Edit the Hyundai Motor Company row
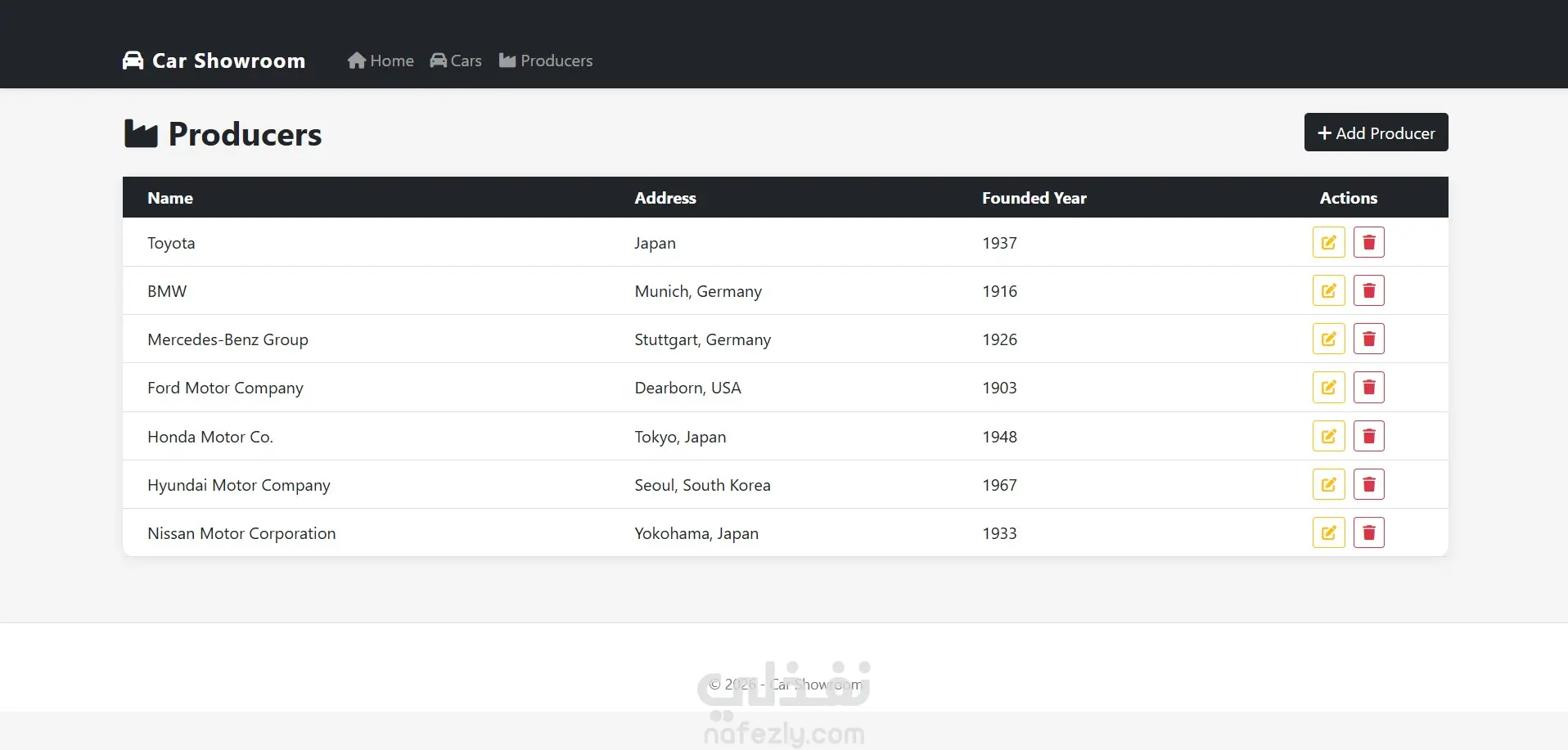Screen dimensions: 1568x750 1328,484
